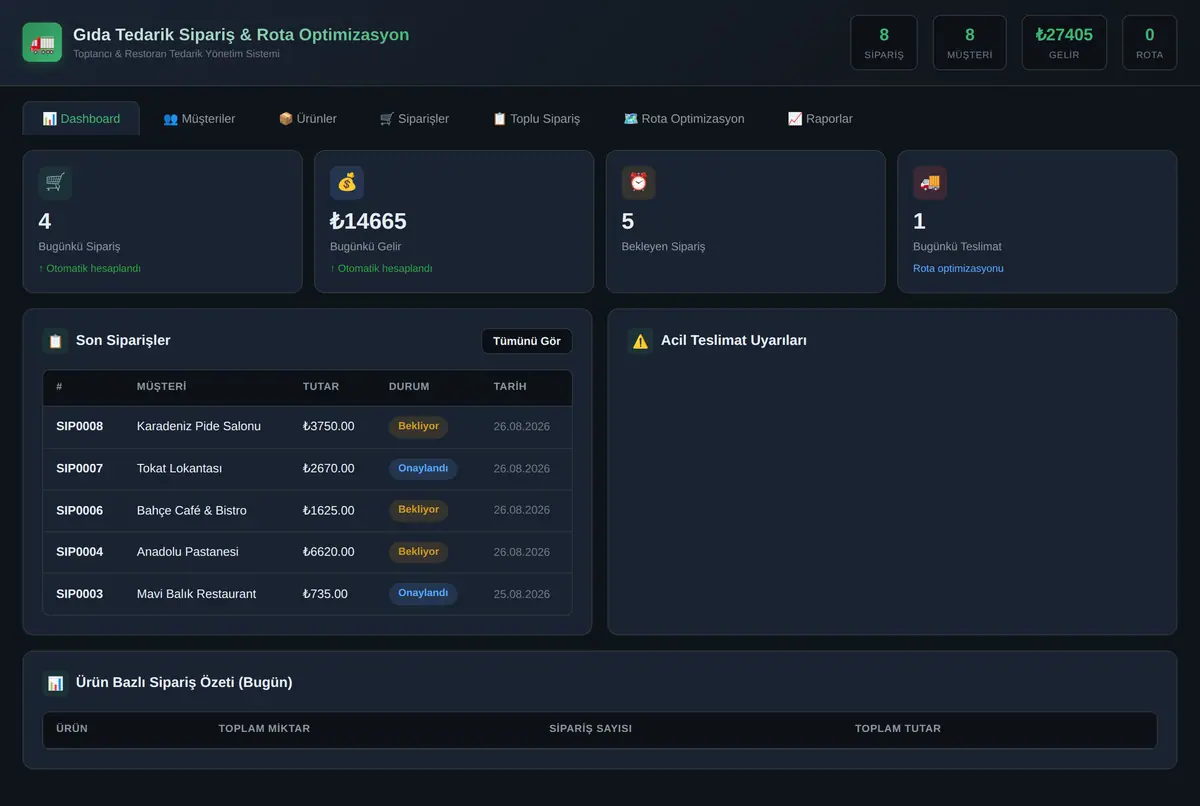Click customer Mavi Balık Restaurant
This screenshot has height=806, width=1200.
coord(197,594)
